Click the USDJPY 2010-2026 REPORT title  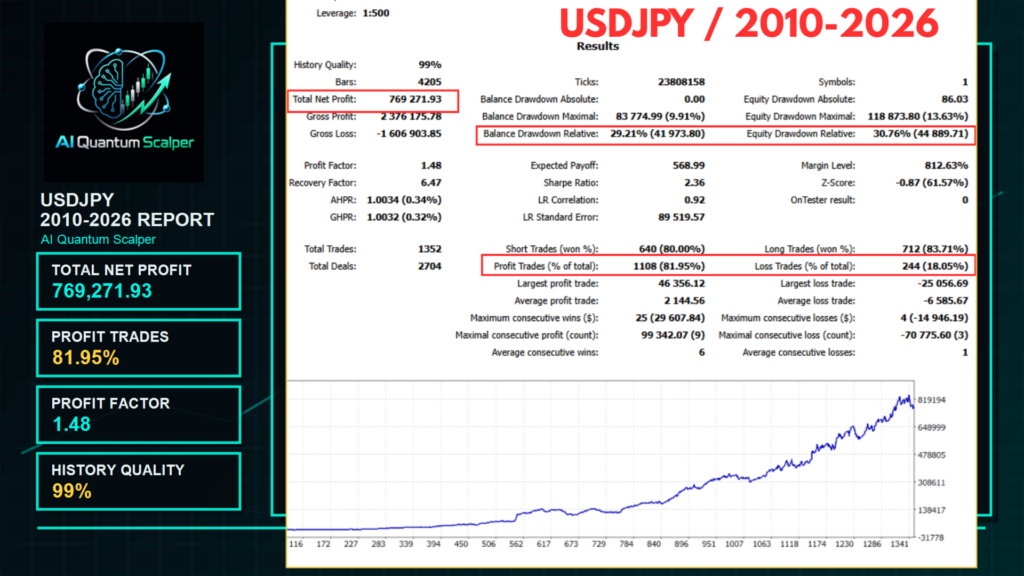(x=127, y=210)
